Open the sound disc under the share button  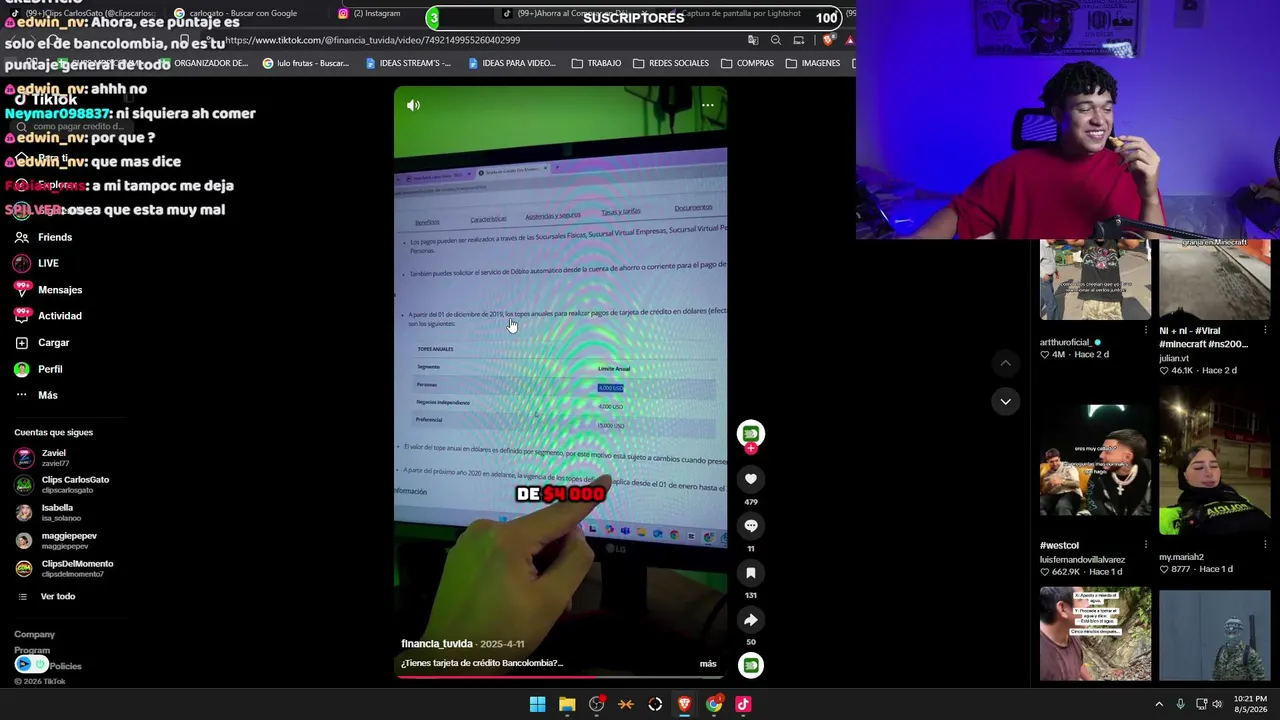click(x=751, y=665)
